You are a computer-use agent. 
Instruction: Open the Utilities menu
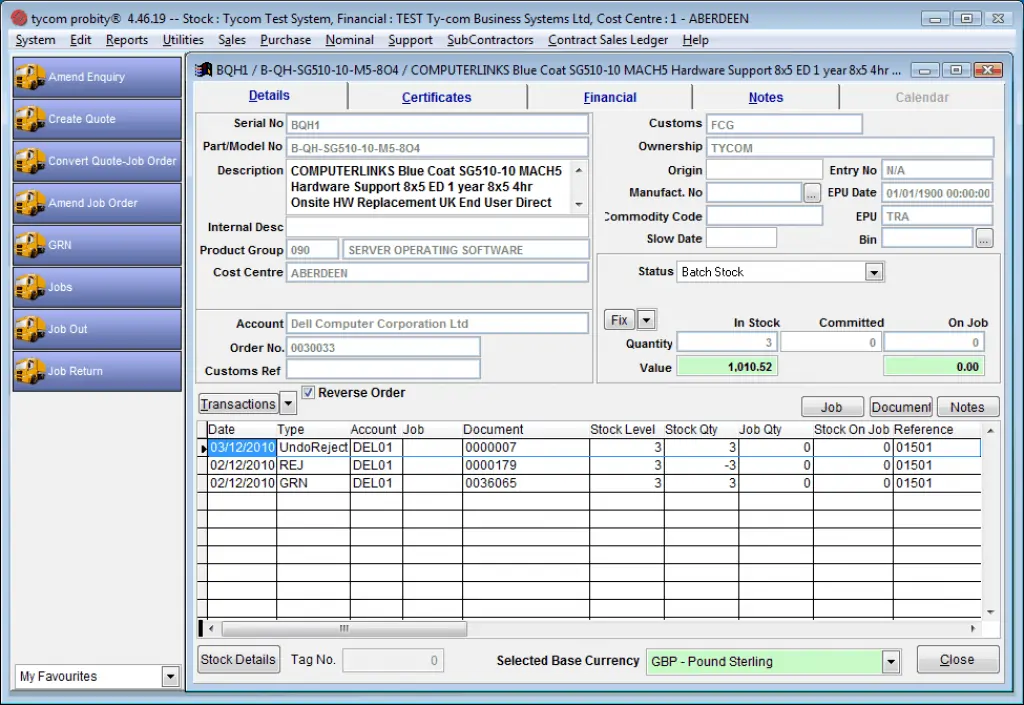(x=183, y=40)
